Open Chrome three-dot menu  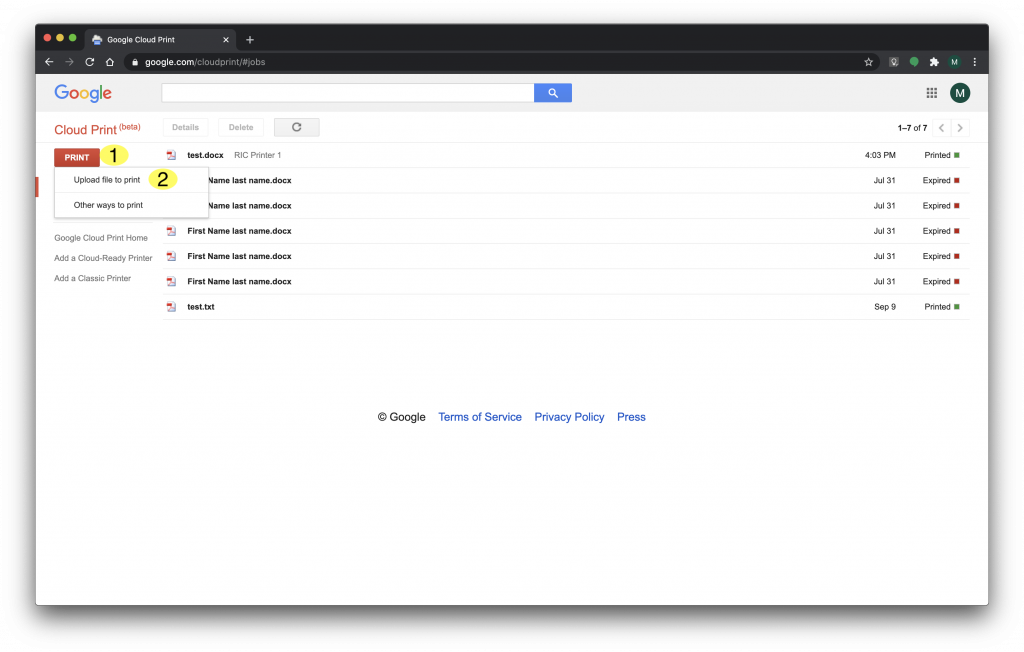(x=974, y=62)
